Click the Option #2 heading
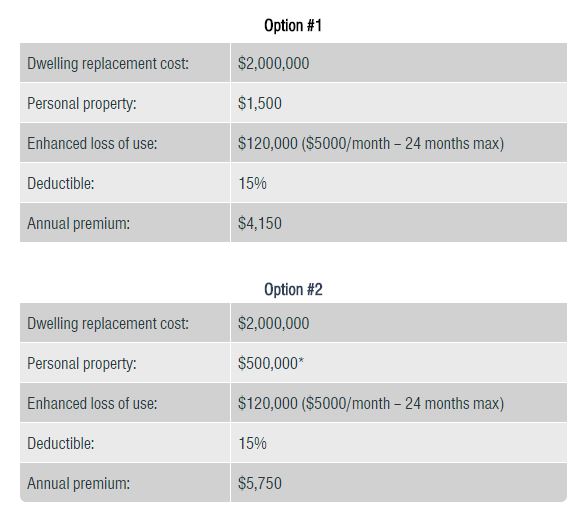The height and width of the screenshot is (512, 587). click(293, 290)
